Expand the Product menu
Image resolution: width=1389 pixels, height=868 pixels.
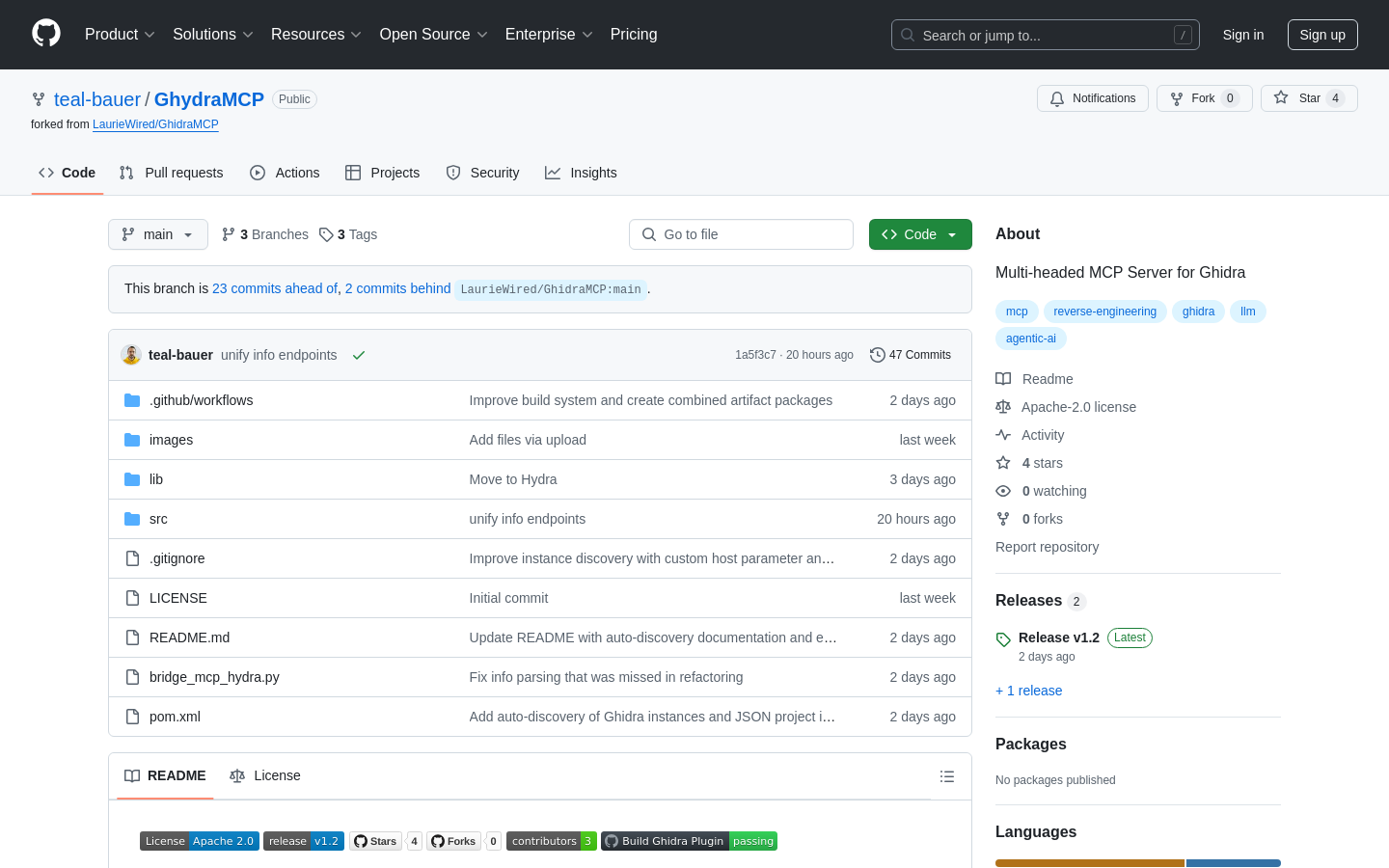point(120,35)
